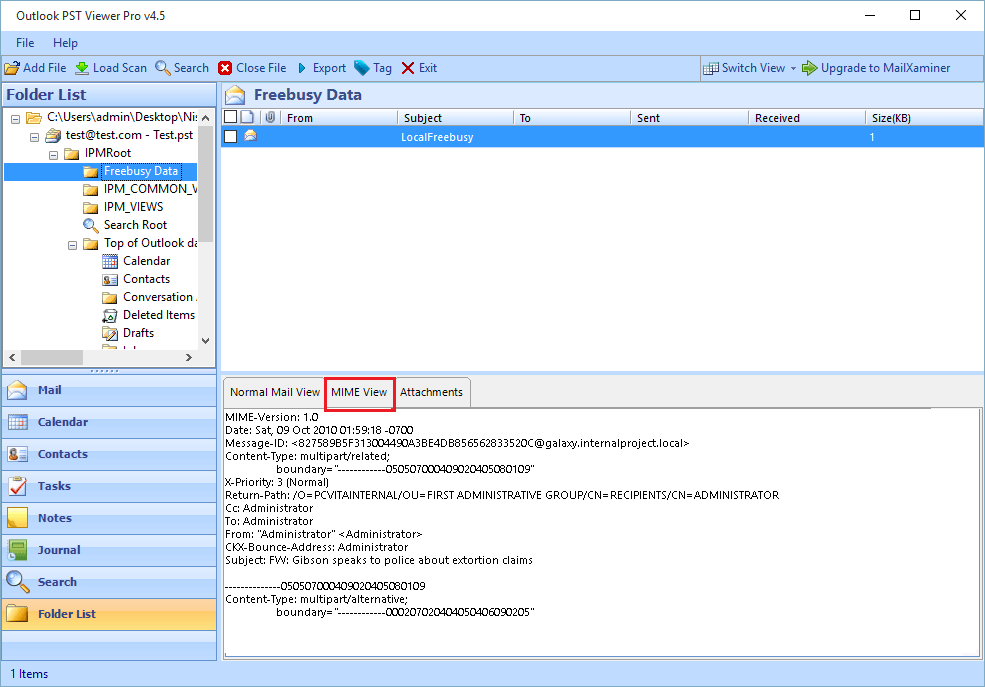The height and width of the screenshot is (687, 985).
Task: Click the scroll right arrow under folder tree
Action: coord(188,357)
